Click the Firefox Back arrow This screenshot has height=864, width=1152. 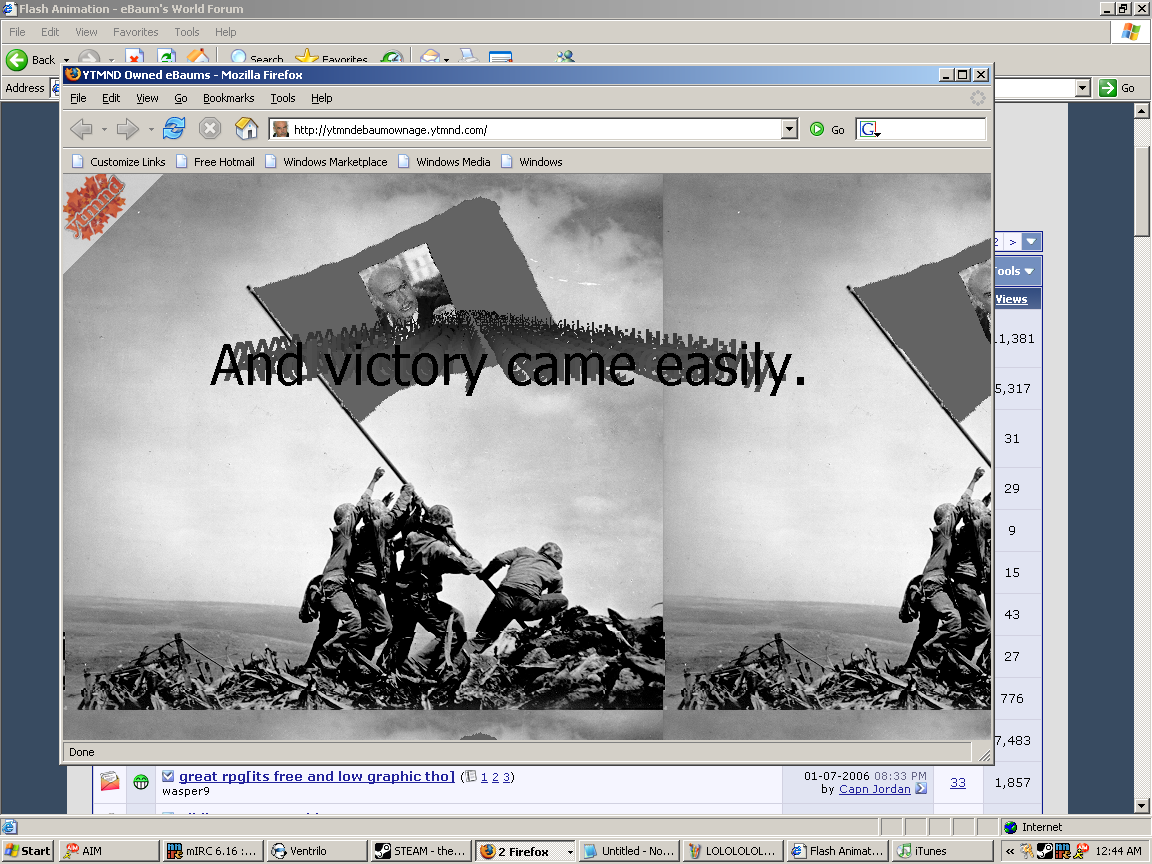pos(82,128)
